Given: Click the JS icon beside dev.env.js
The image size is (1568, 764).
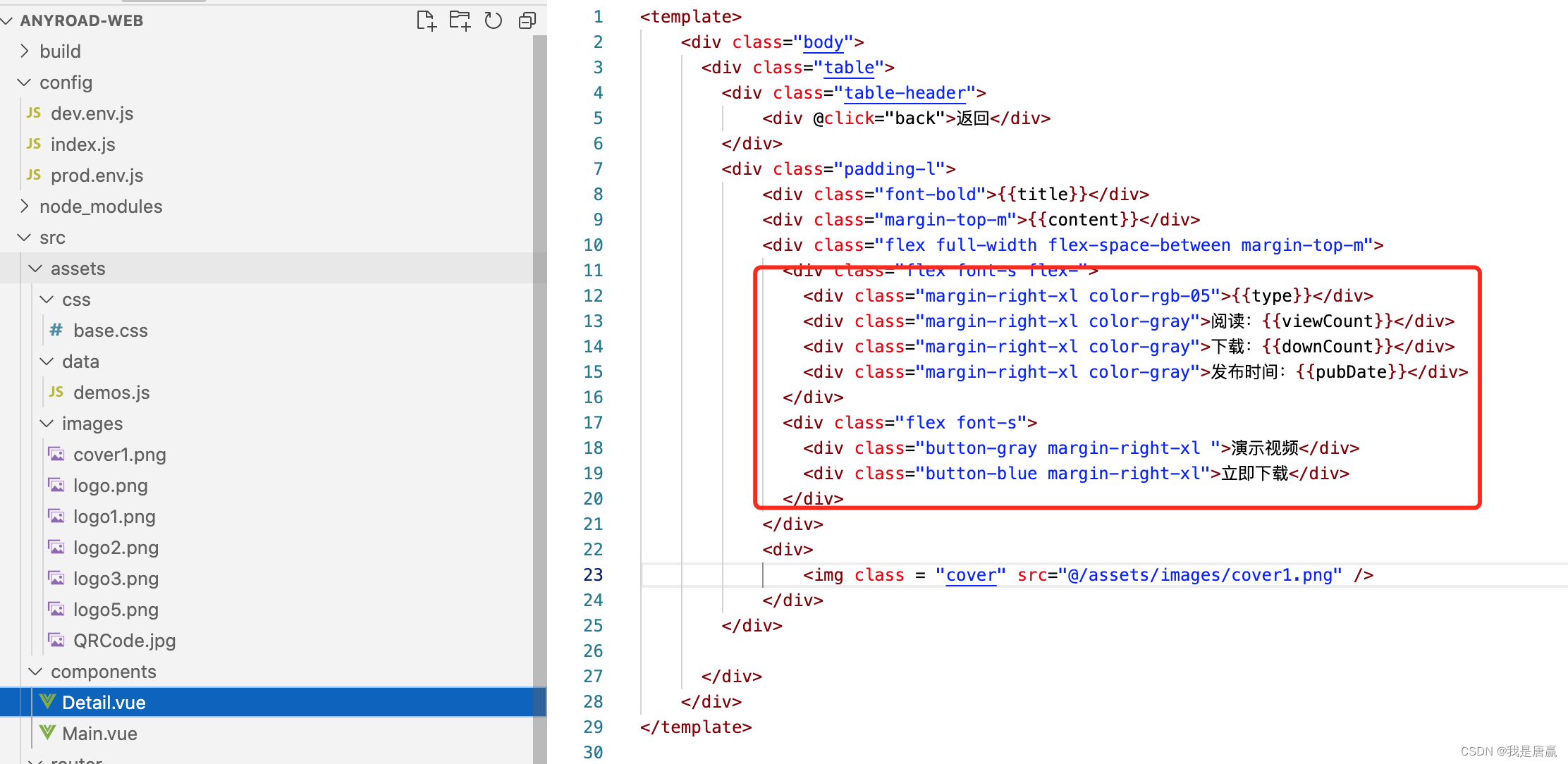Looking at the screenshot, I should pyautogui.click(x=32, y=113).
